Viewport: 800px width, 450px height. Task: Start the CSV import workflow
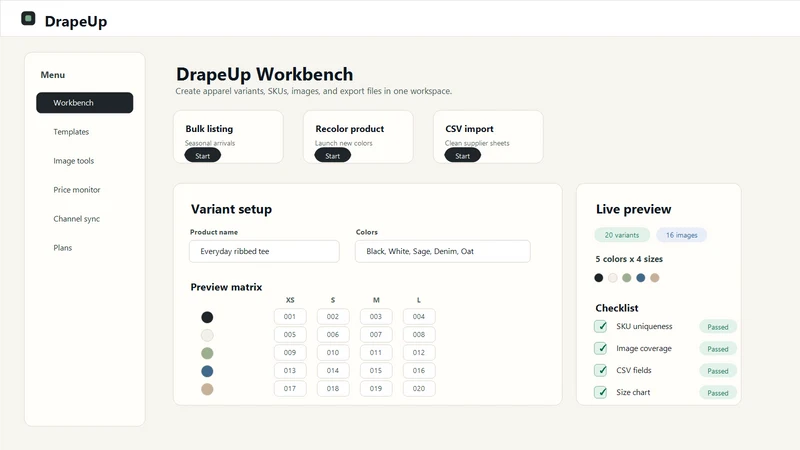pyautogui.click(x=463, y=156)
